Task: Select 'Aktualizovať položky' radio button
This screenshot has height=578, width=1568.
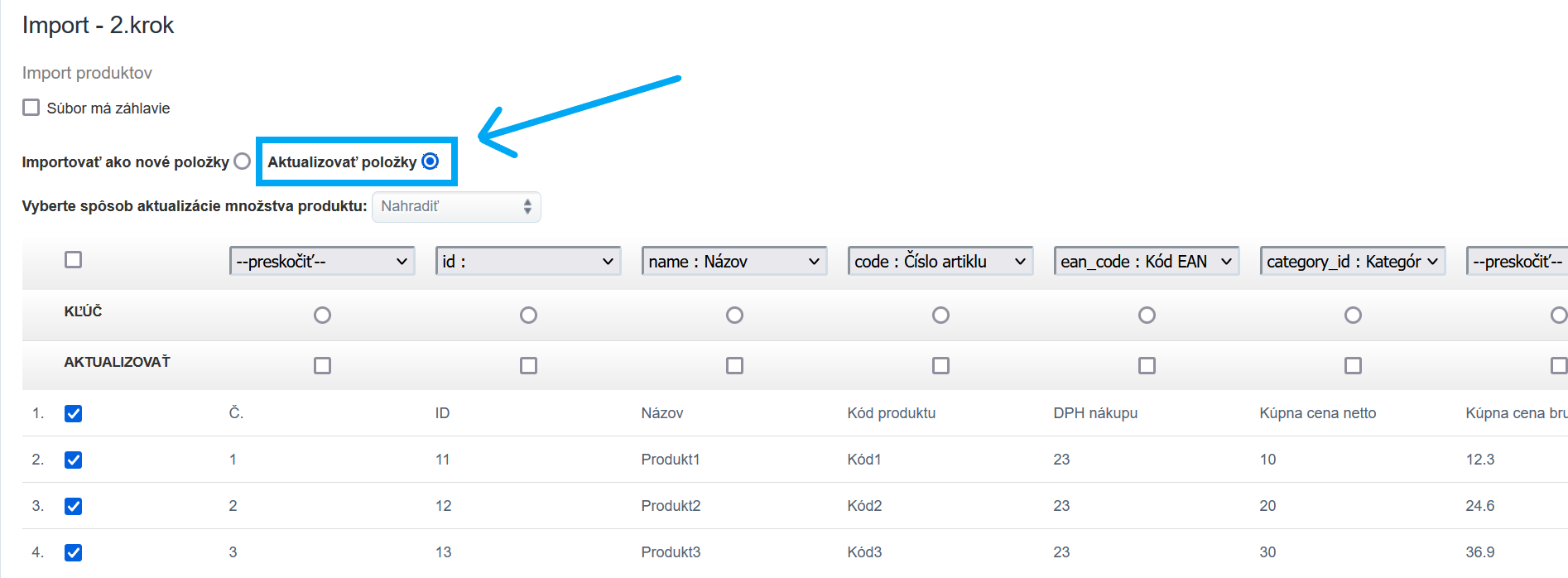Action: coord(430,161)
